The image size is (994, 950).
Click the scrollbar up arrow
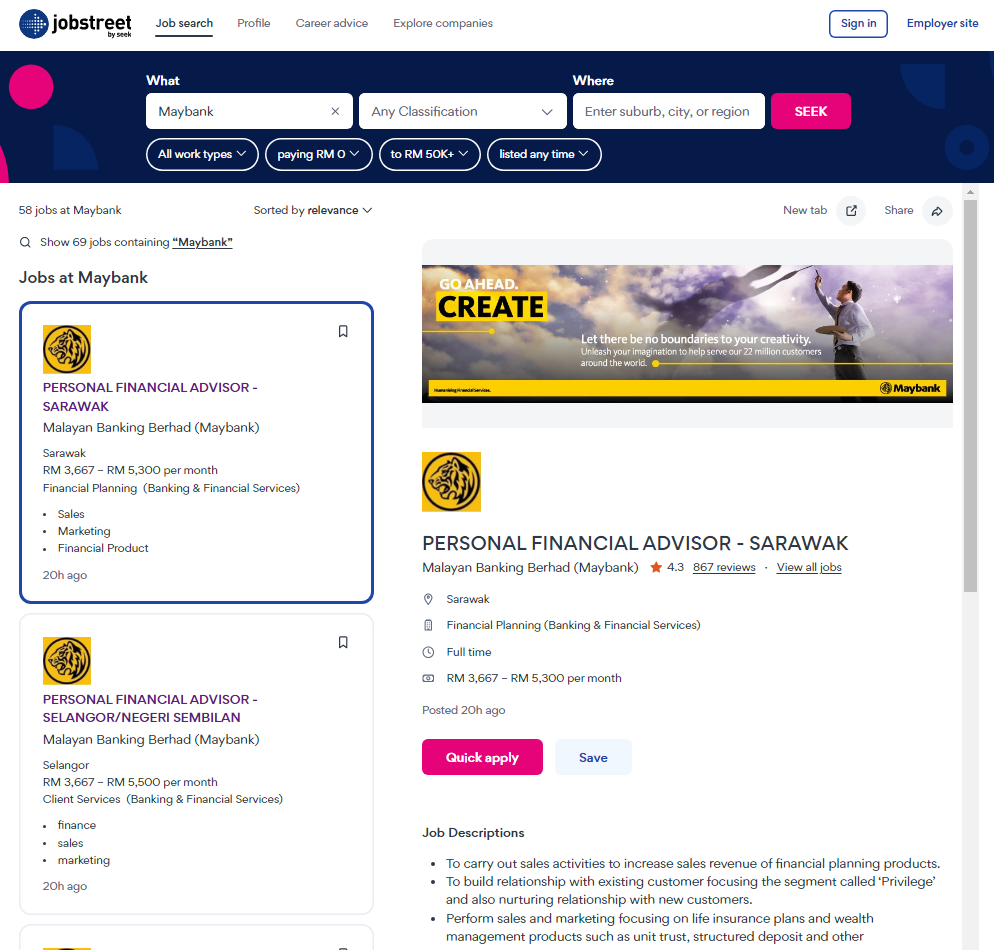(970, 191)
